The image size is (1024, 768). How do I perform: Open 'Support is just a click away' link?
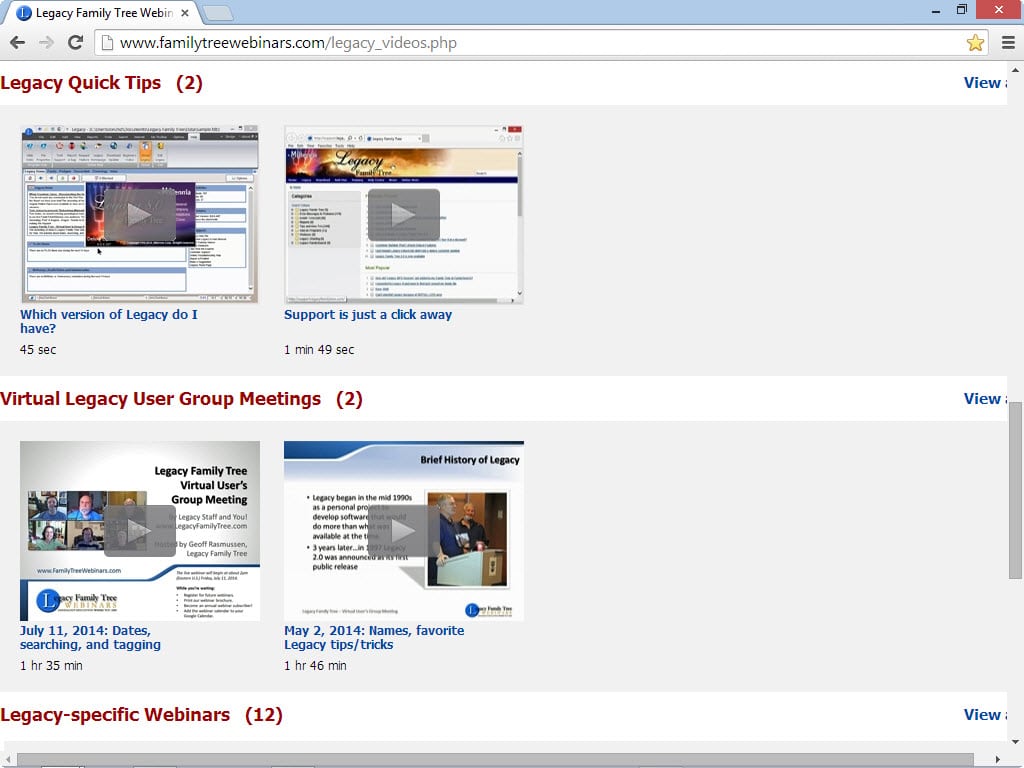click(368, 315)
